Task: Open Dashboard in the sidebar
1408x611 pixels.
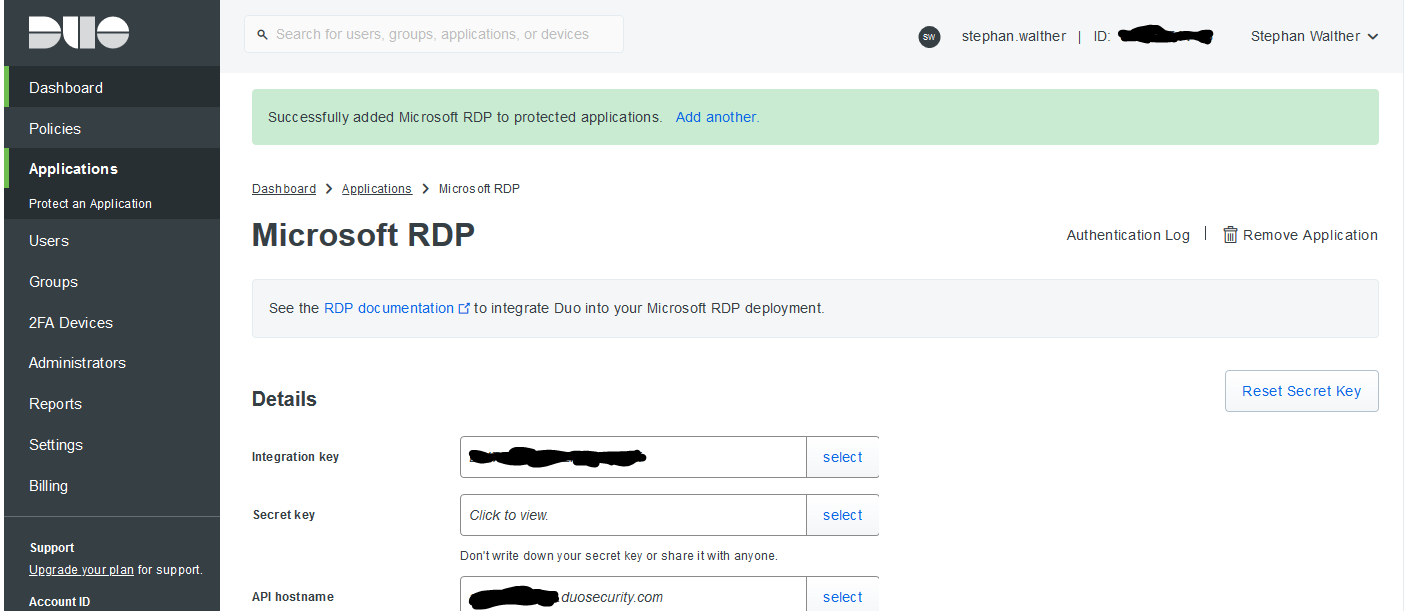Action: pos(112,87)
